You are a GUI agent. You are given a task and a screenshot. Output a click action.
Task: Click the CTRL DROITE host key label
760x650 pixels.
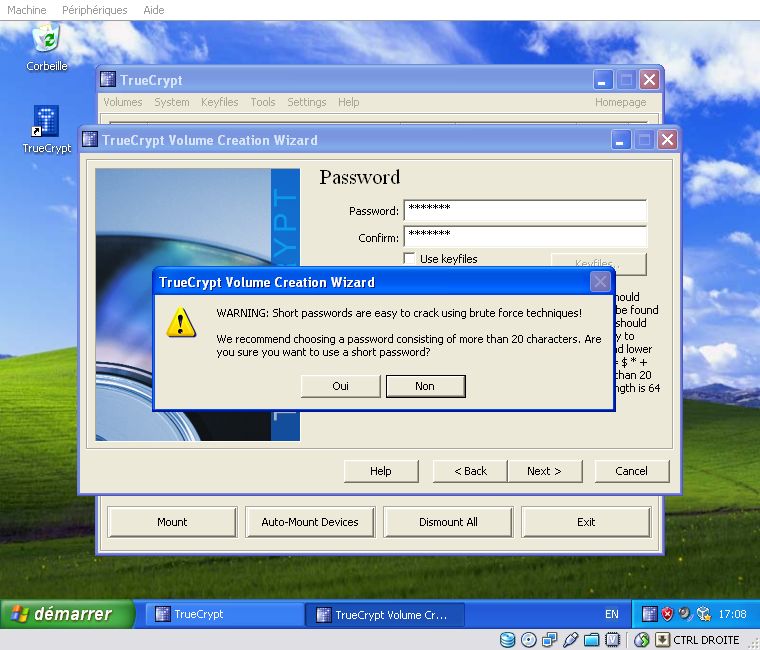706,640
